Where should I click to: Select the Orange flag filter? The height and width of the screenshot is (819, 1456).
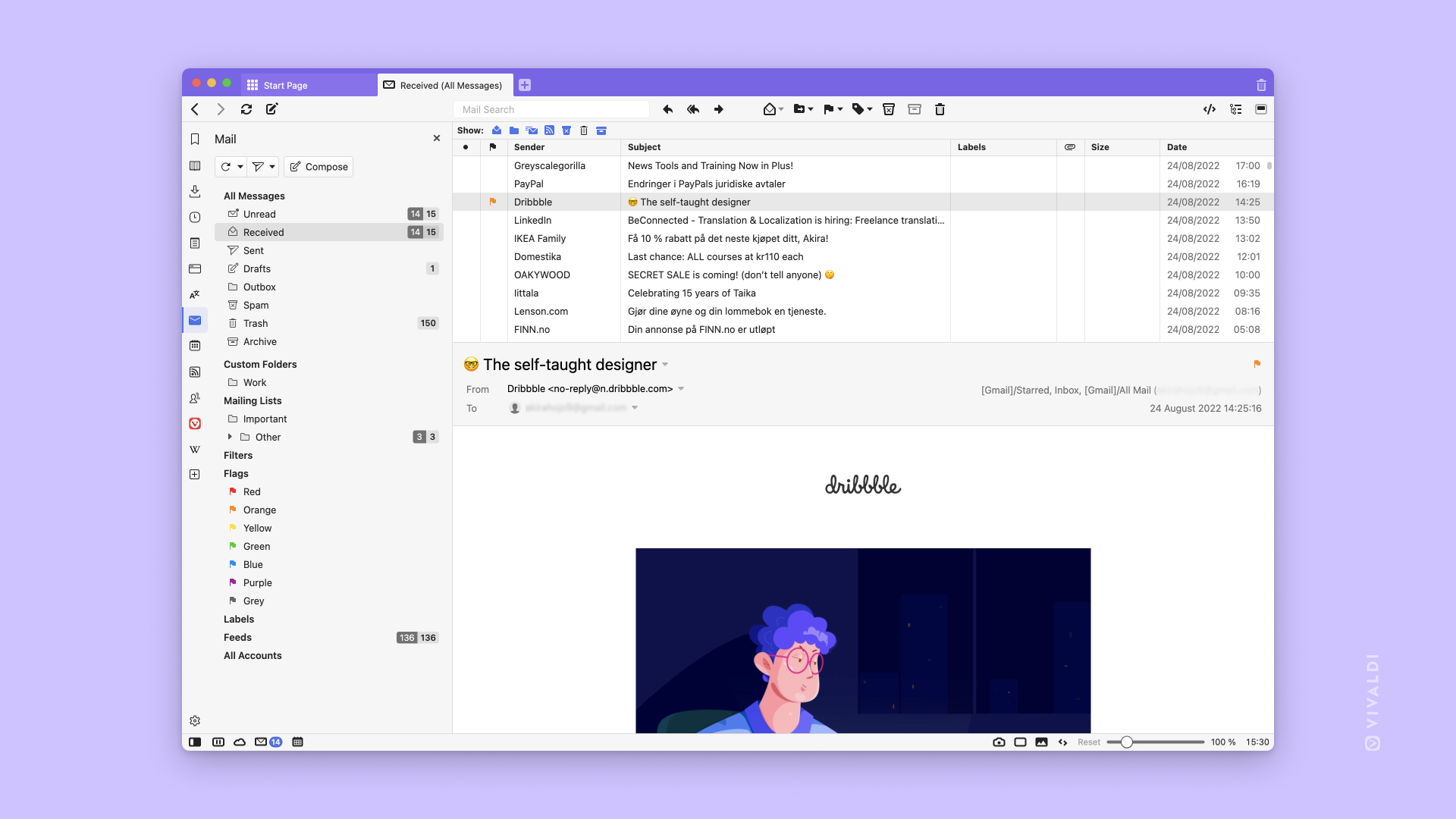pyautogui.click(x=329, y=510)
